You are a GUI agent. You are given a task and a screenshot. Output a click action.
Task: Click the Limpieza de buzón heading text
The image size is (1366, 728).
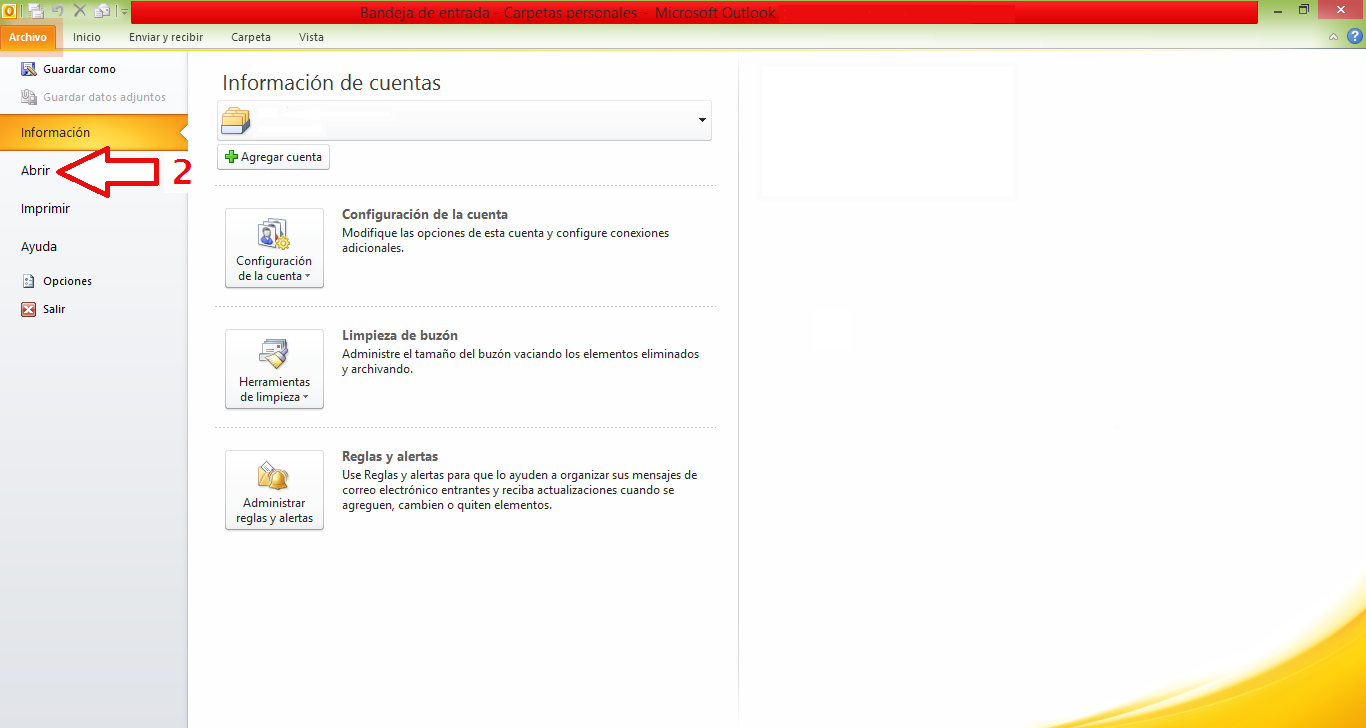(x=400, y=335)
